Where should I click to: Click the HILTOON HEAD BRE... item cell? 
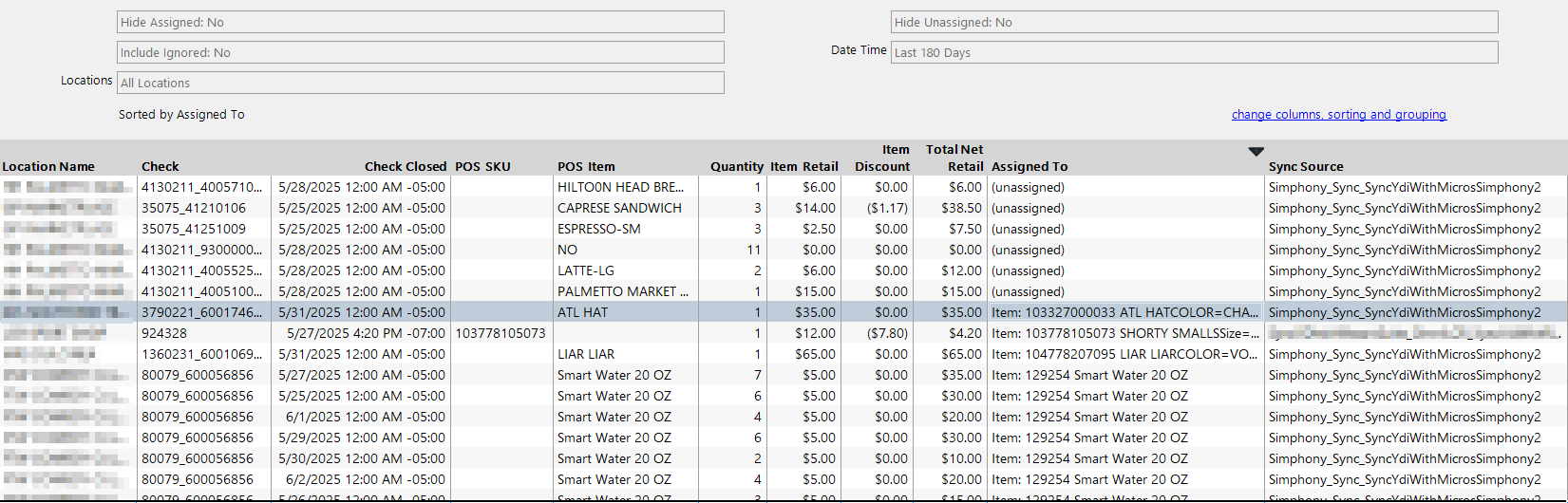click(x=620, y=187)
